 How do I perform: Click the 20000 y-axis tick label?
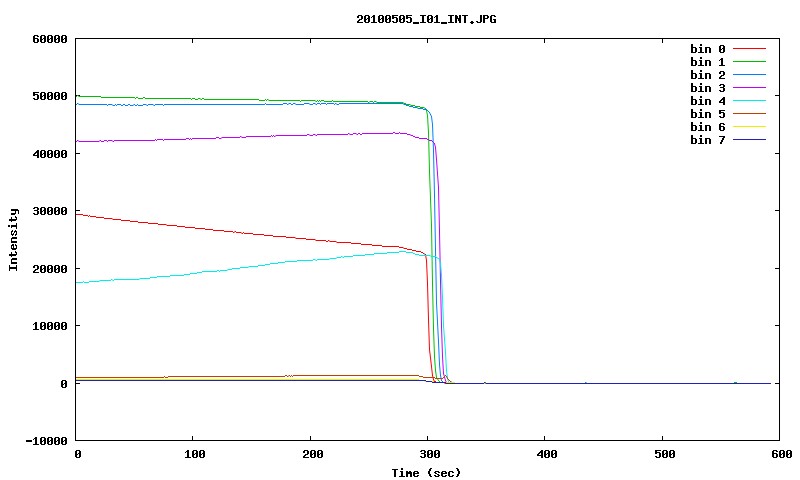(49, 269)
